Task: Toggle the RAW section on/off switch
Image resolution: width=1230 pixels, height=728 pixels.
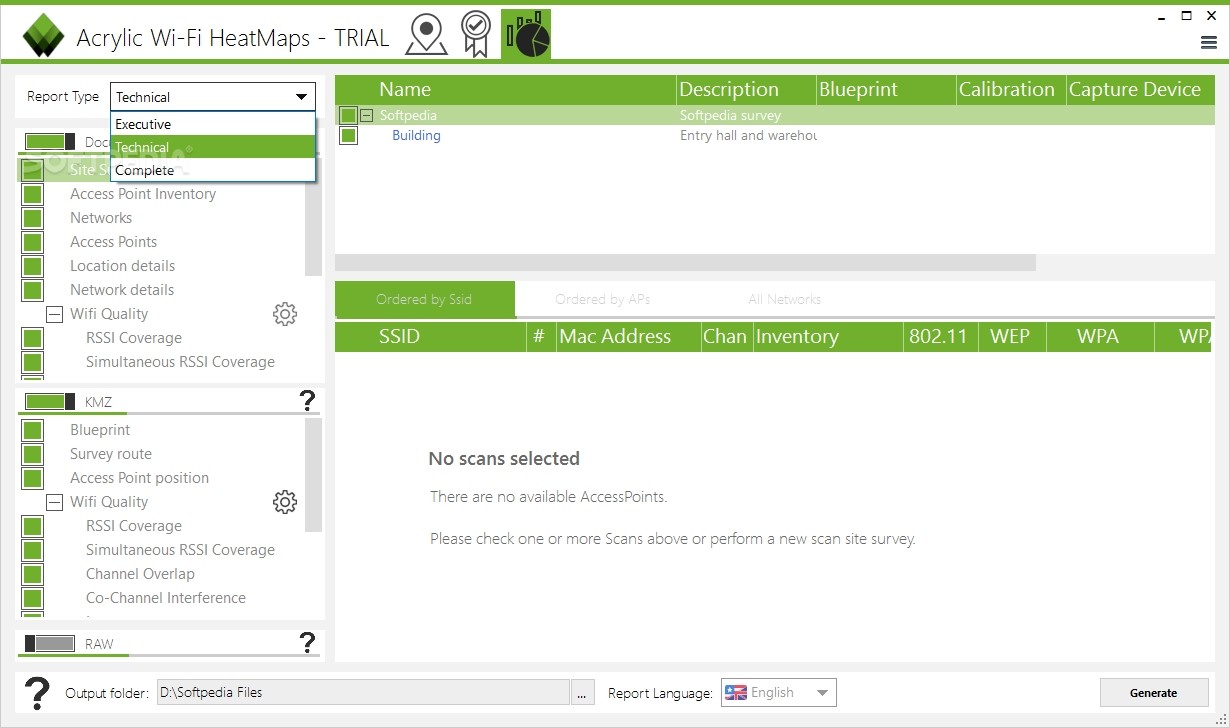Action: tap(49, 644)
